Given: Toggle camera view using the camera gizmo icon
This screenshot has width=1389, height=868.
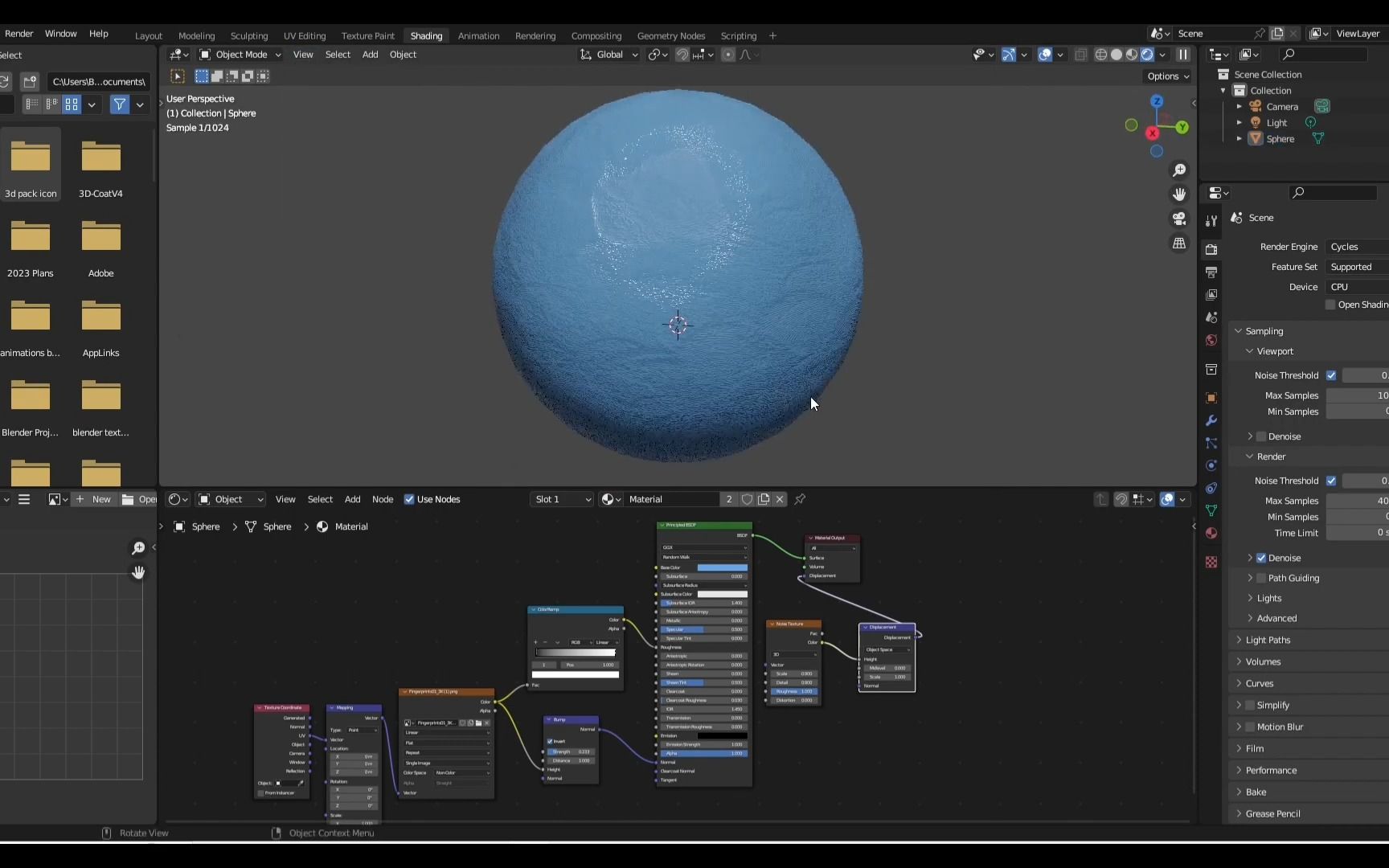Looking at the screenshot, I should click(1179, 219).
